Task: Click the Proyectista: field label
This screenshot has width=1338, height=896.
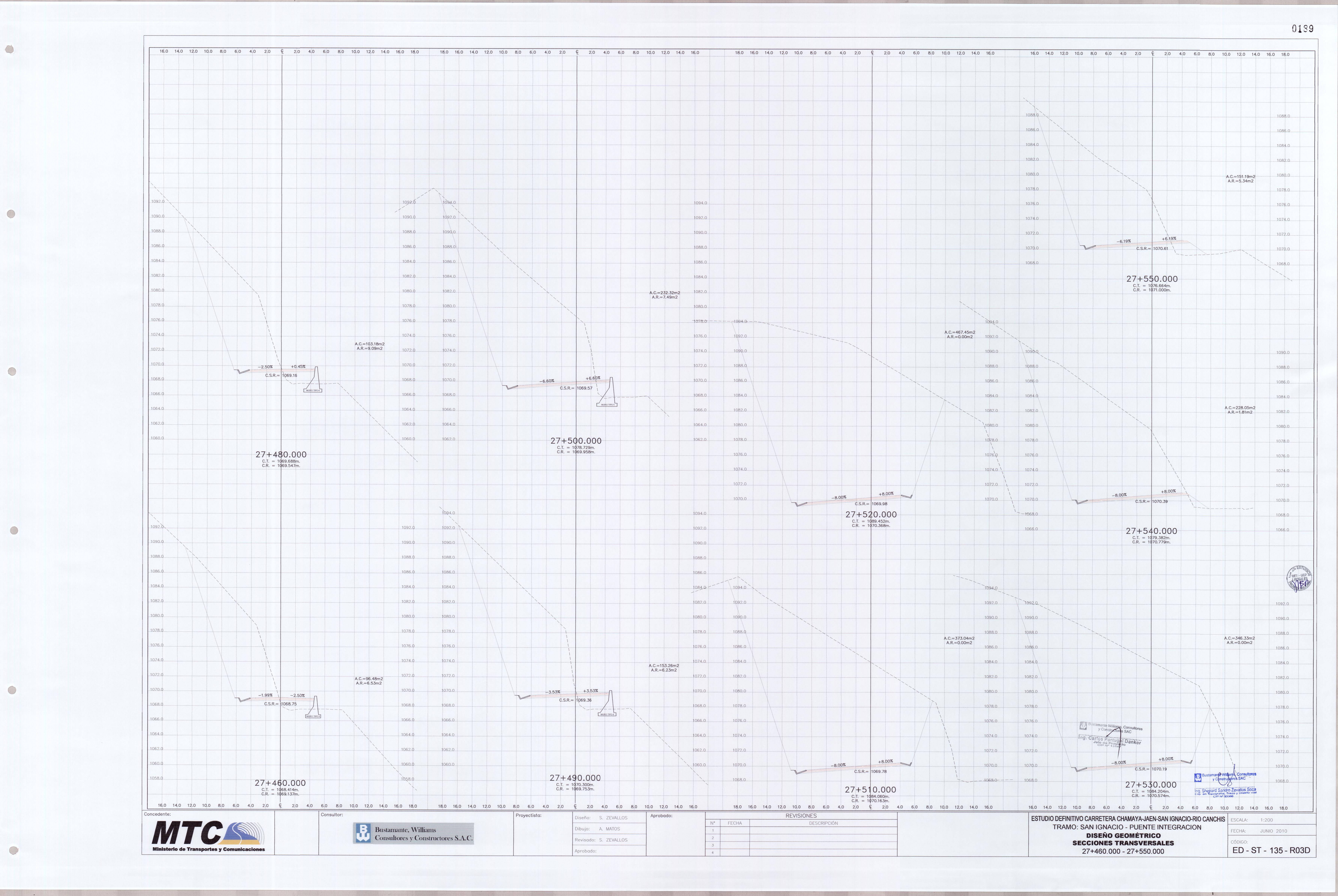Action: 528,815
